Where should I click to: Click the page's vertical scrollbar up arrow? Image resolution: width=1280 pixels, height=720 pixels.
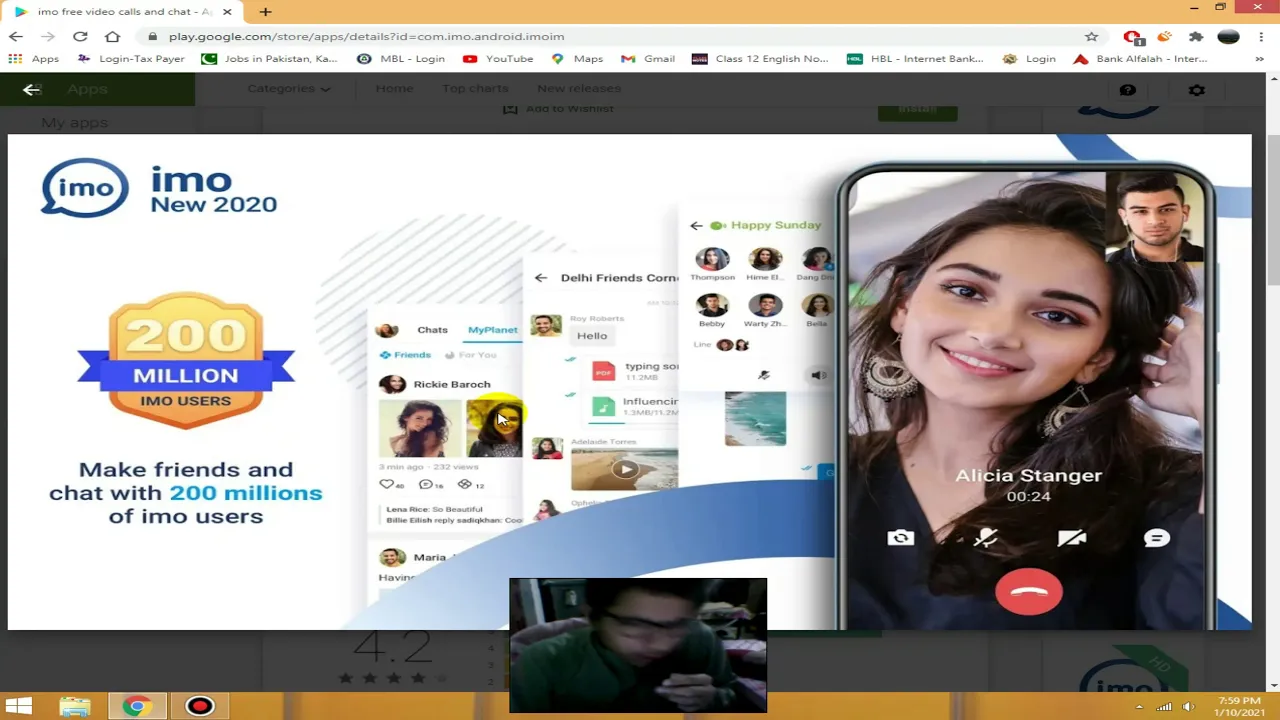point(1273,79)
